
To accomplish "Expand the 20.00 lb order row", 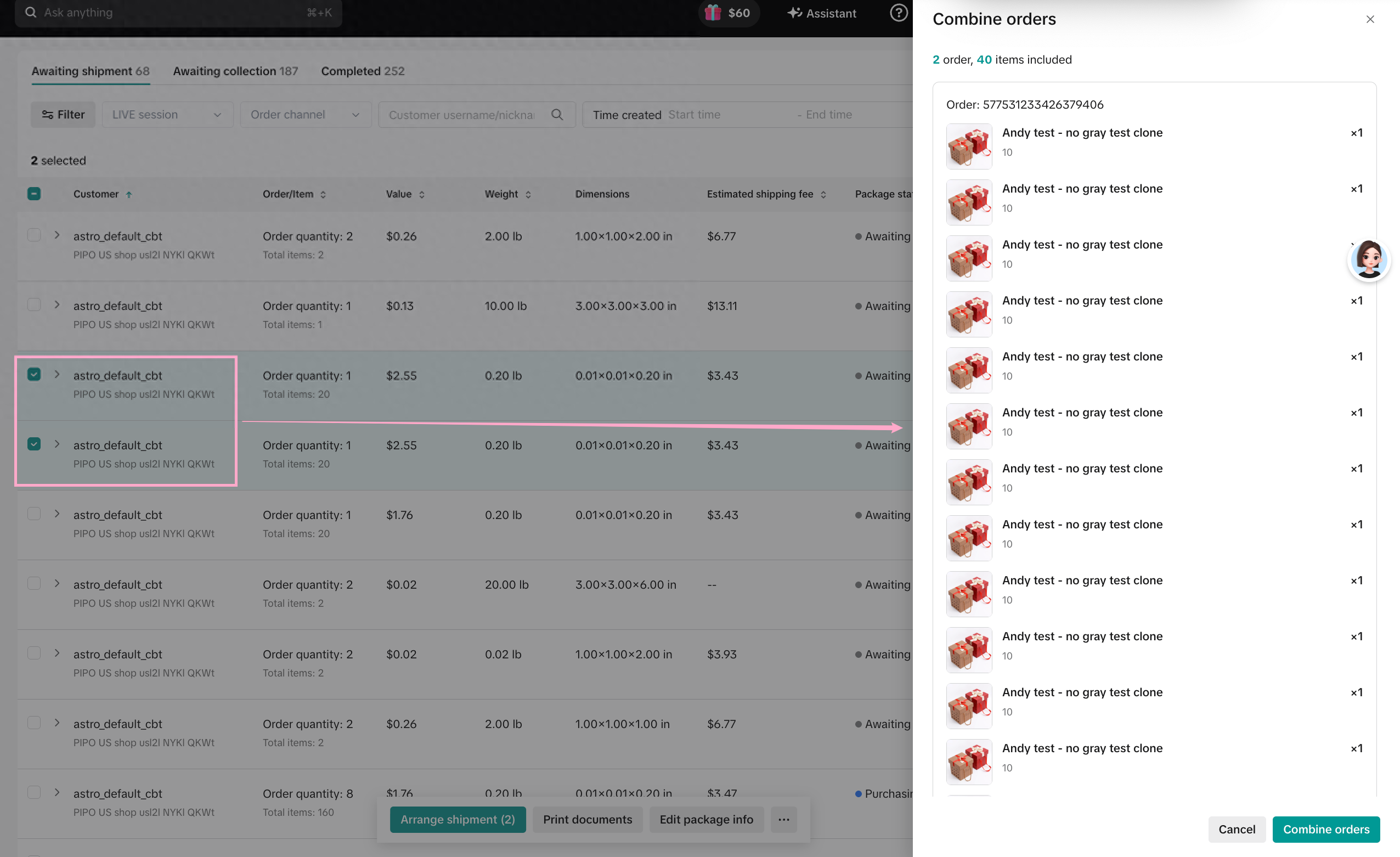I will (57, 584).
